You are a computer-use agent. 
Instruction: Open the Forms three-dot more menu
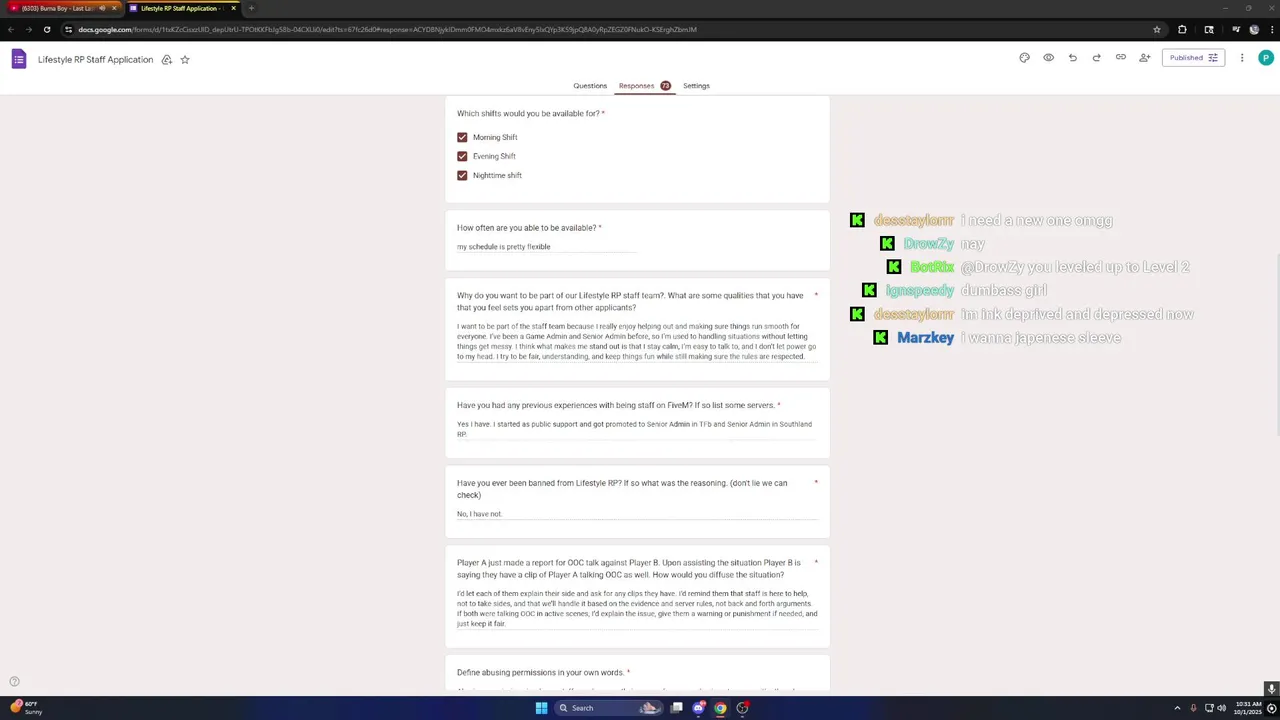[x=1242, y=58]
